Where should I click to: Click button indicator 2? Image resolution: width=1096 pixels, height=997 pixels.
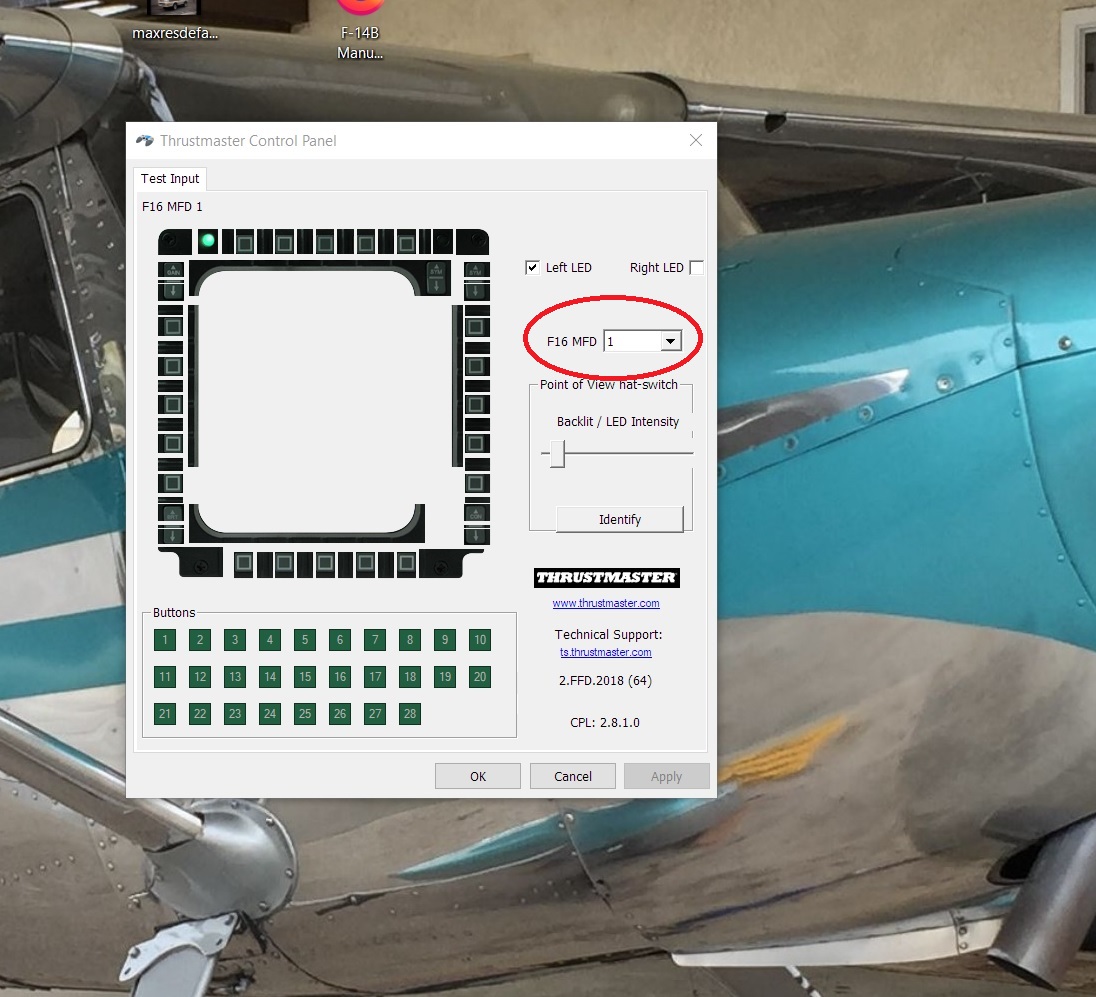coord(200,639)
